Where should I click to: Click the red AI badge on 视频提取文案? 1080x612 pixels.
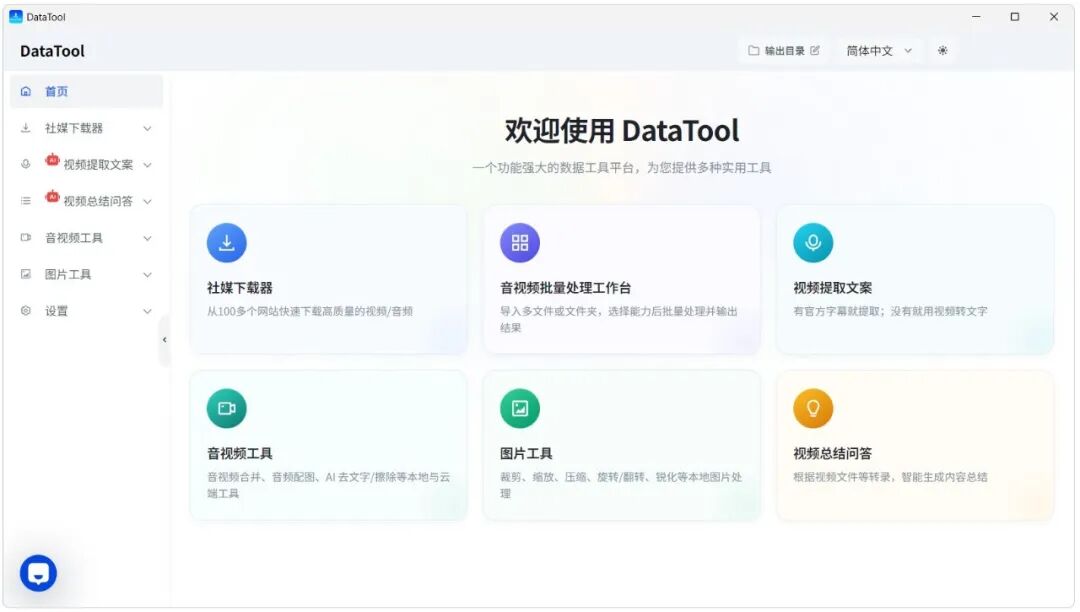coord(52,160)
